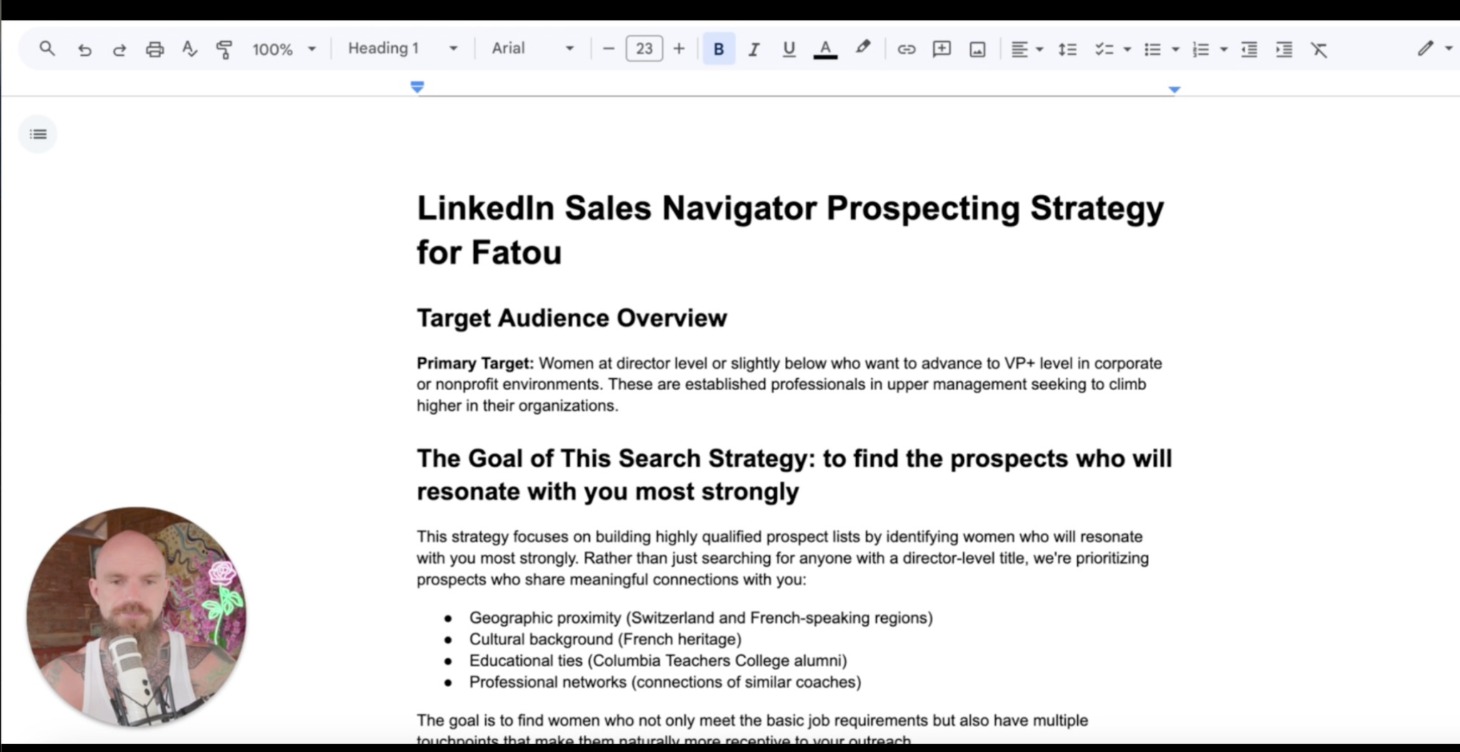This screenshot has width=1460, height=752.
Task: Insert a link
Action: (x=906, y=49)
